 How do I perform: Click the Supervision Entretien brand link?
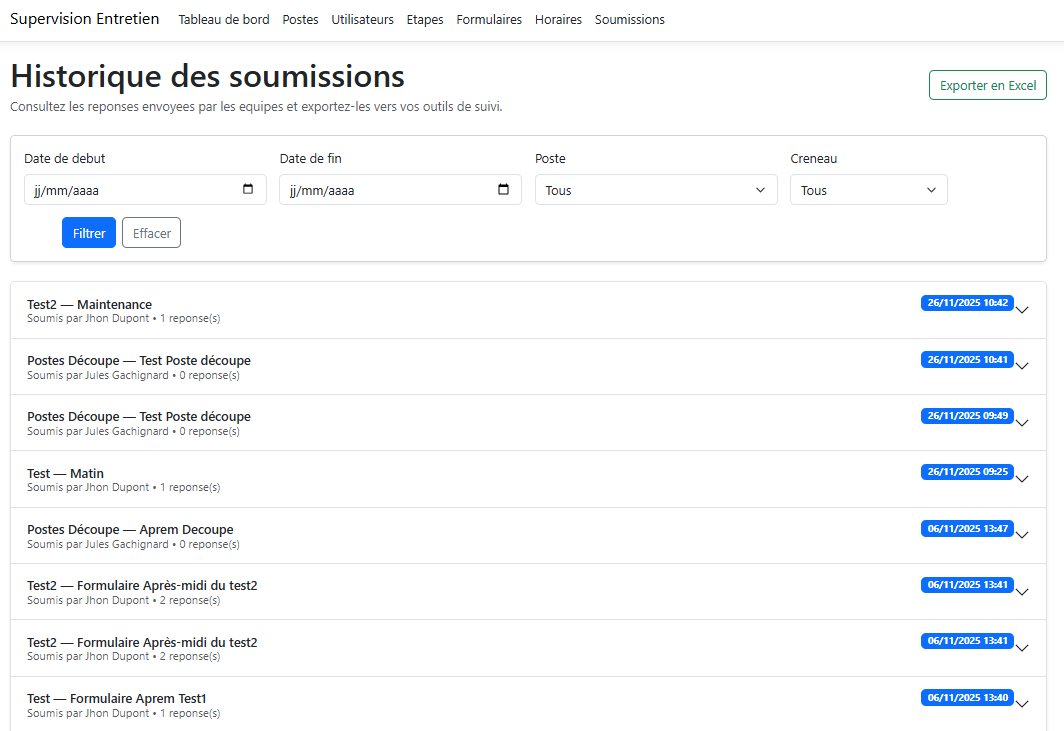[x=84, y=19]
